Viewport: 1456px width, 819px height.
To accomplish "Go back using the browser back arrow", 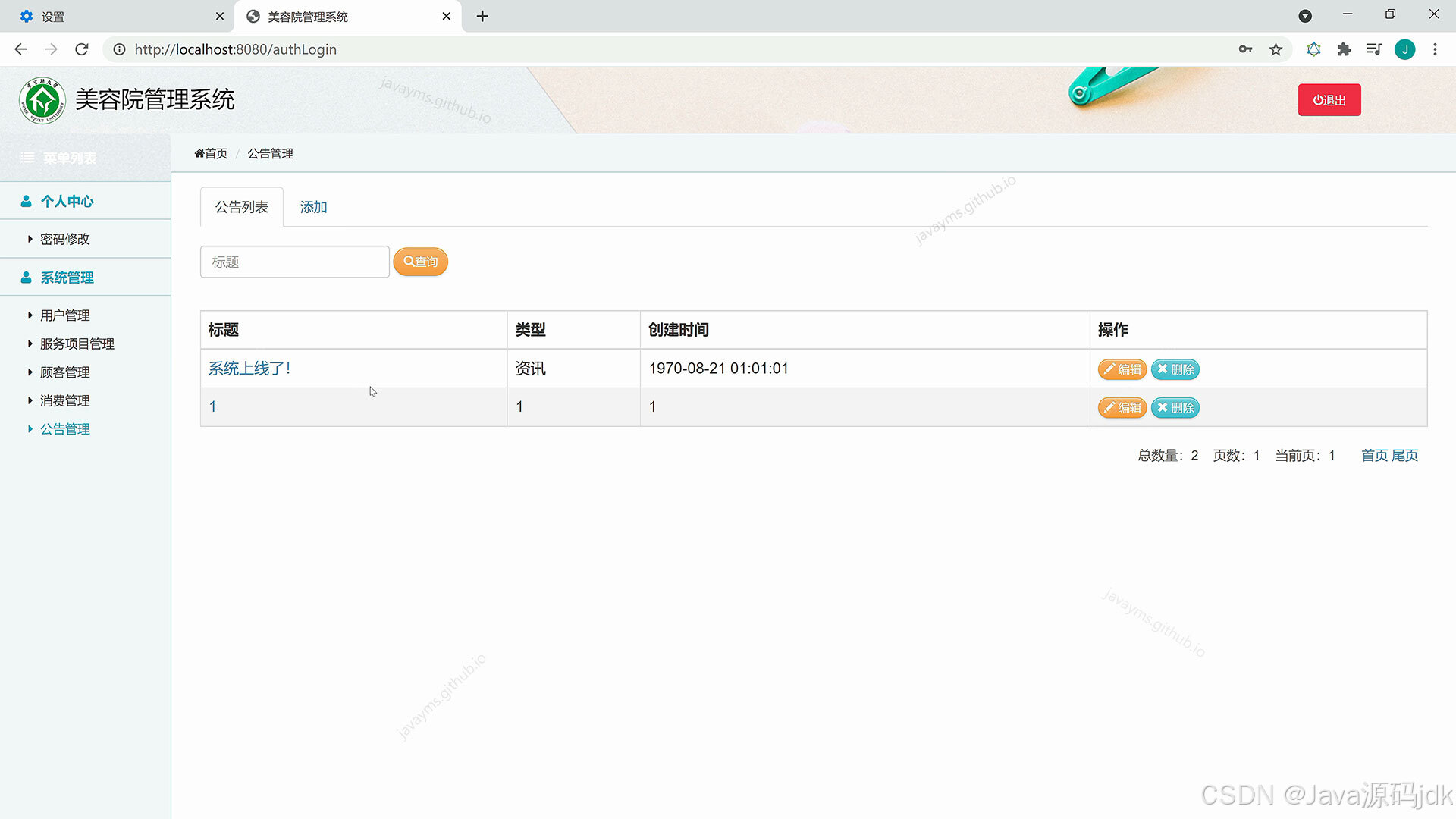I will [x=21, y=49].
